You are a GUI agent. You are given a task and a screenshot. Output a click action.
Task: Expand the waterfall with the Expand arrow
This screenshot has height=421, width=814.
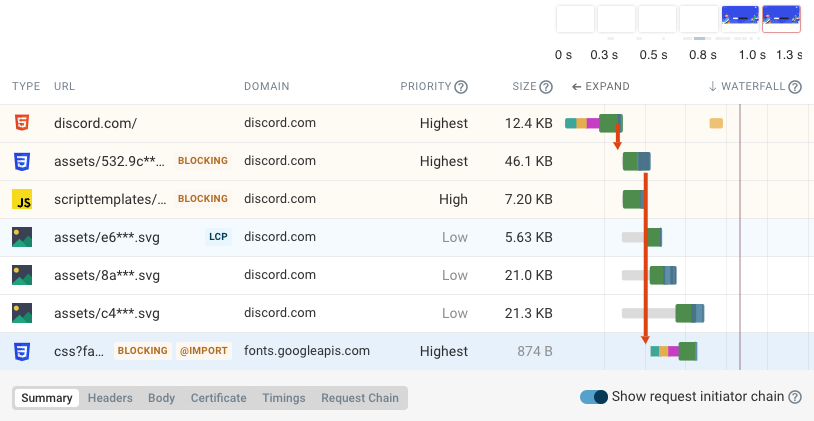click(601, 87)
